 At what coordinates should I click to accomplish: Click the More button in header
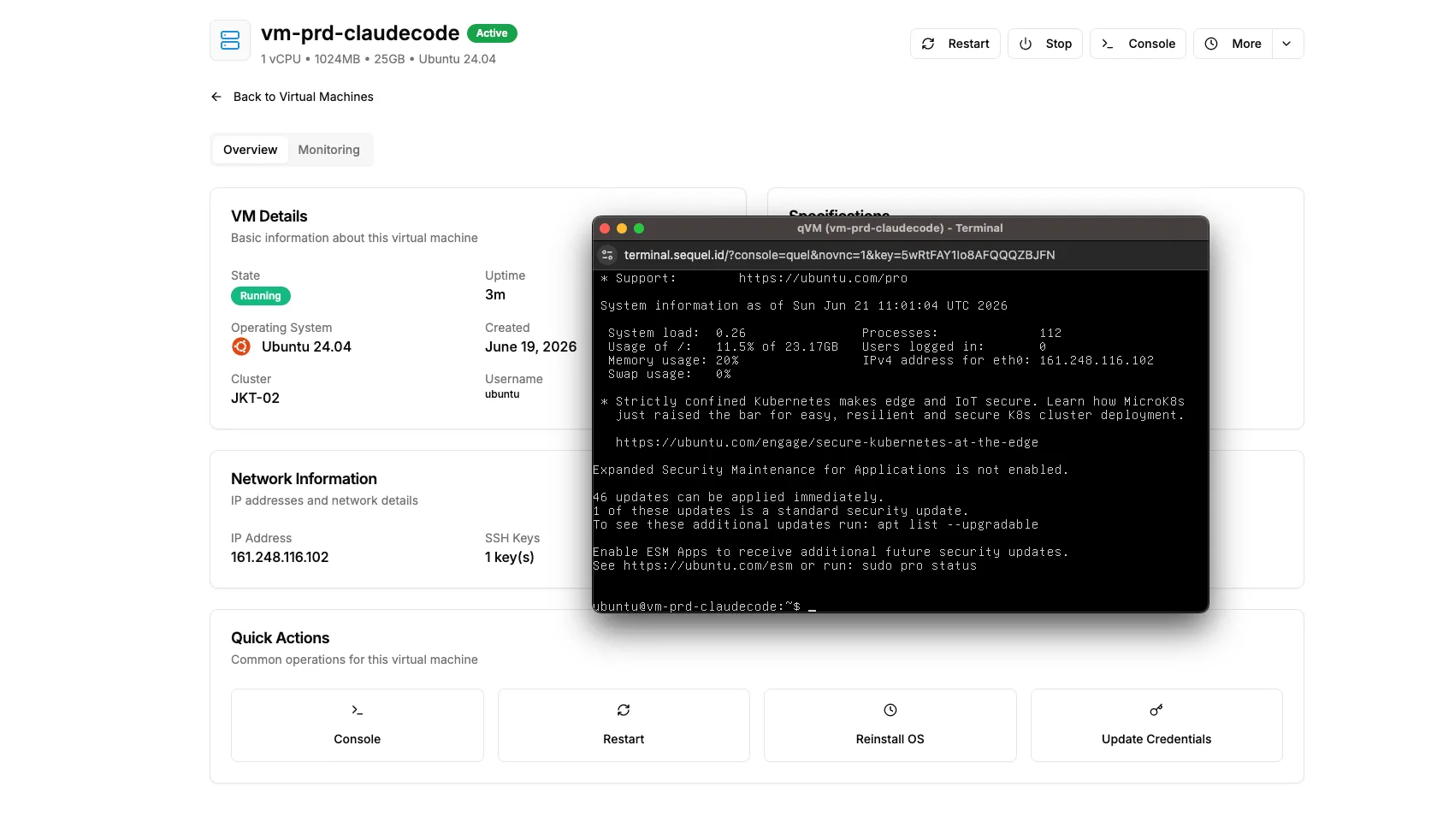[x=1233, y=44]
